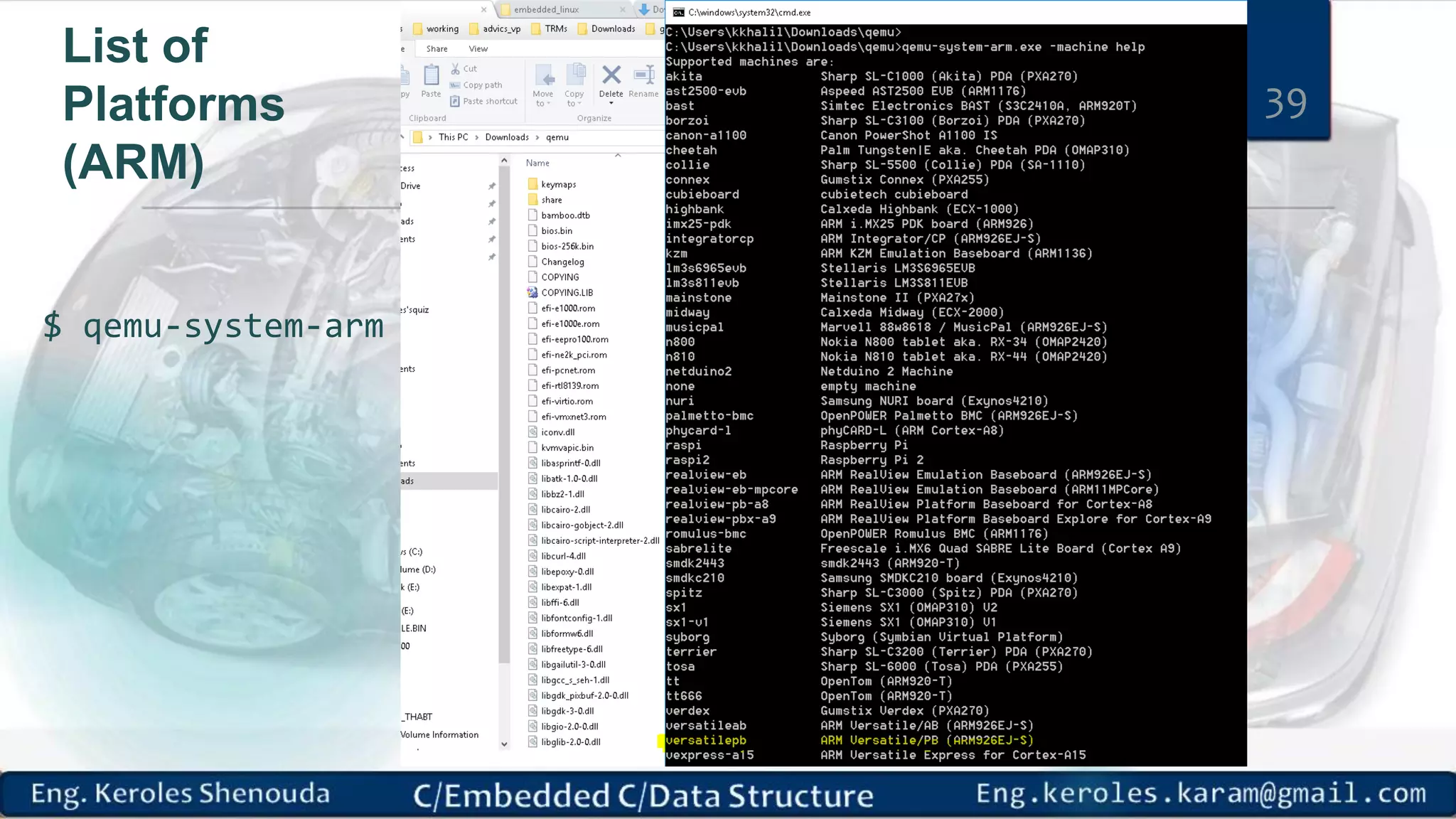Screen dimensions: 1456x819
Task: Select lume (D:) drive in navigation pane
Action: 418,570
